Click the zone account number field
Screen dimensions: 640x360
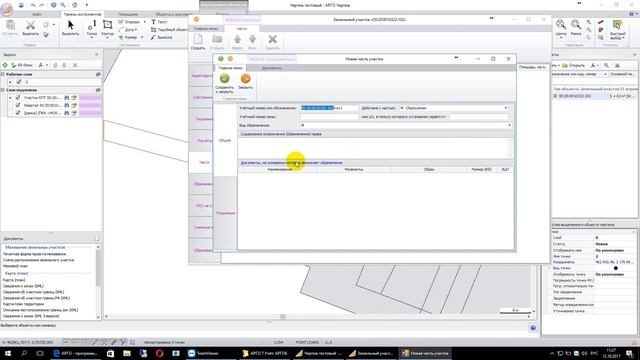329,117
